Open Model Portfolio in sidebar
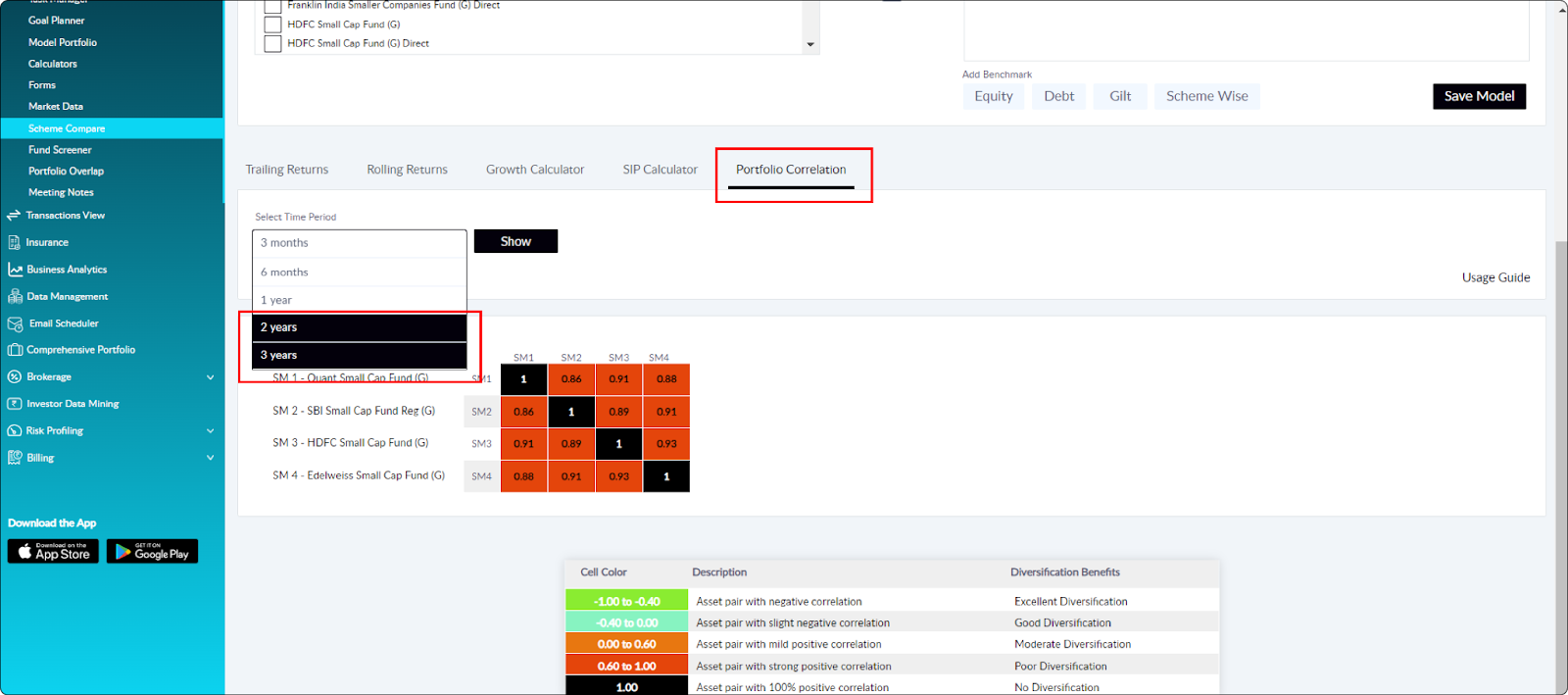 [x=63, y=42]
